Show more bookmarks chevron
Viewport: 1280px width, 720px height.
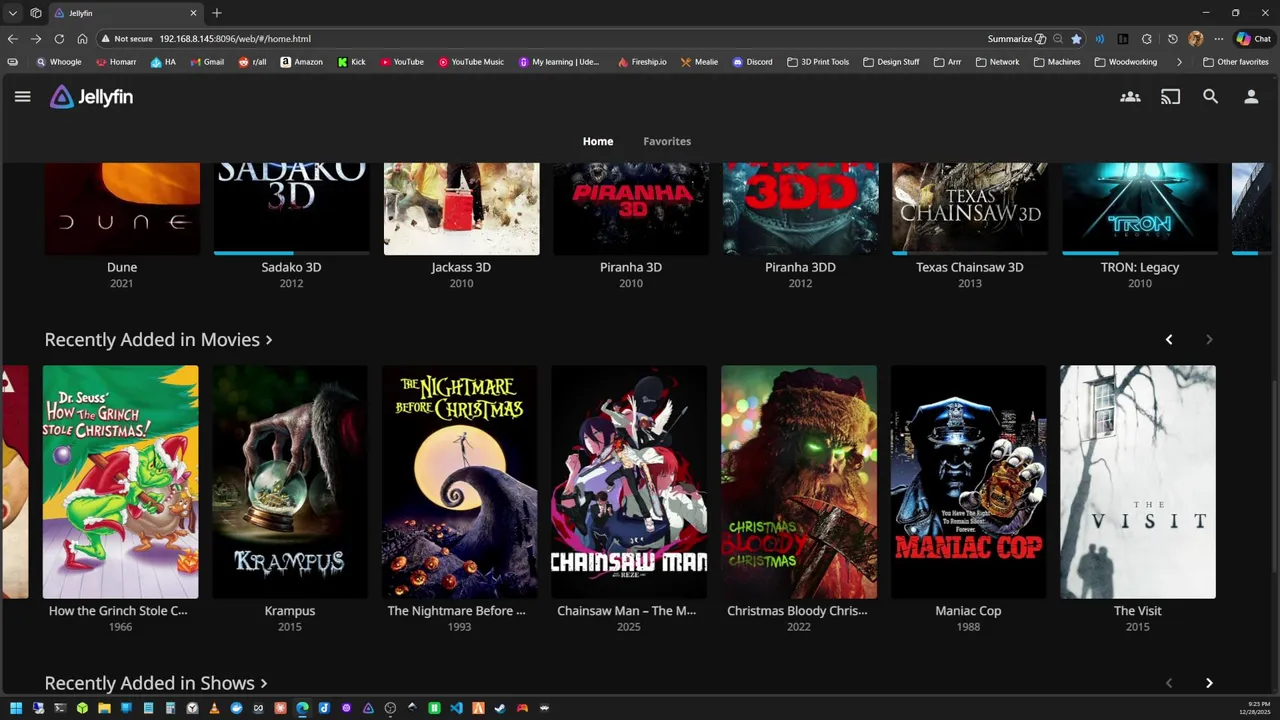point(1179,62)
